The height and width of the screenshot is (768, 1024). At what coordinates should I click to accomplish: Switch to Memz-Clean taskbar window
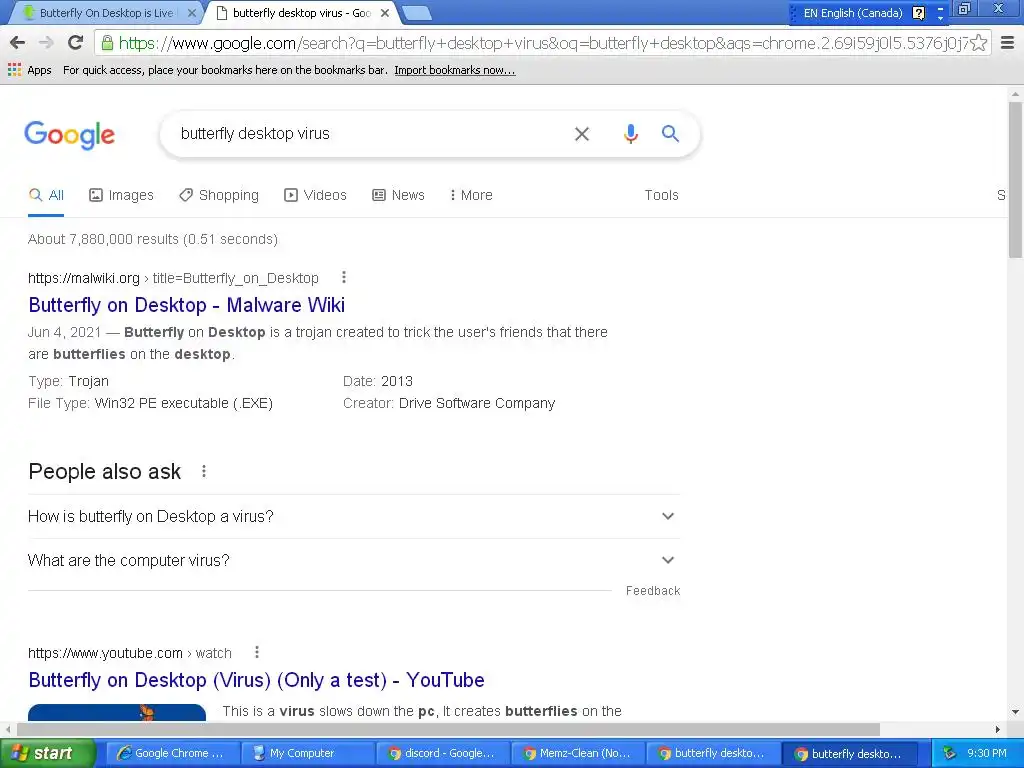click(577, 753)
